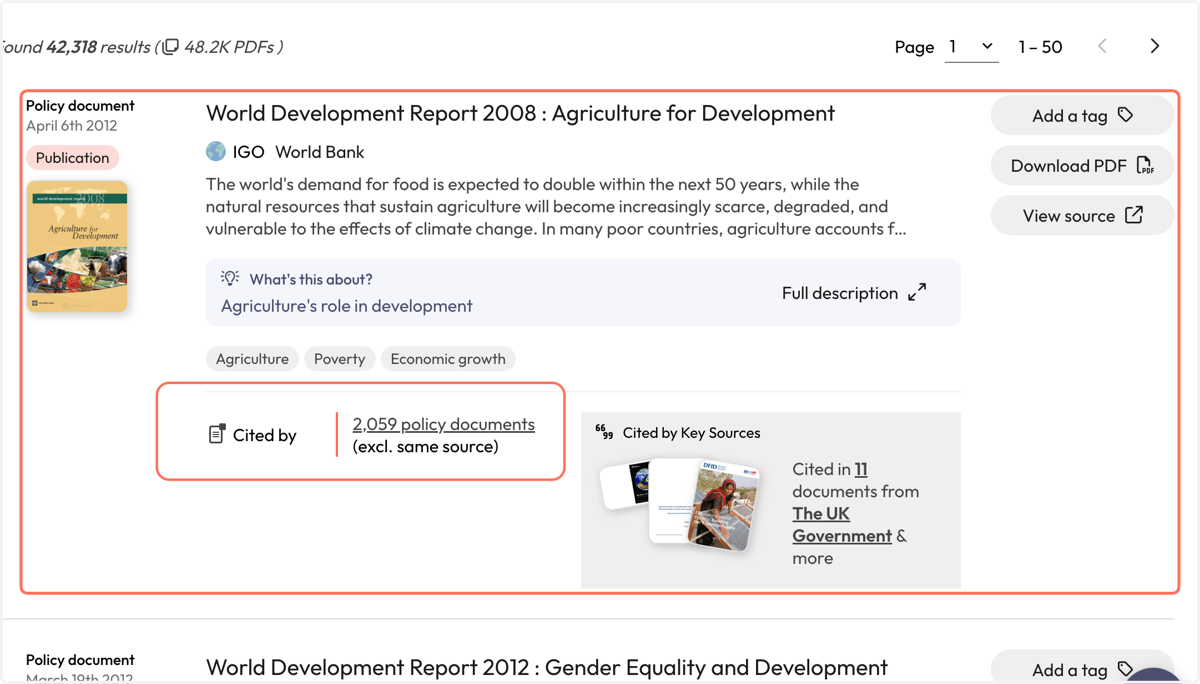Select Agriculture's role in development summary
This screenshot has height=684, width=1200.
coord(346,306)
